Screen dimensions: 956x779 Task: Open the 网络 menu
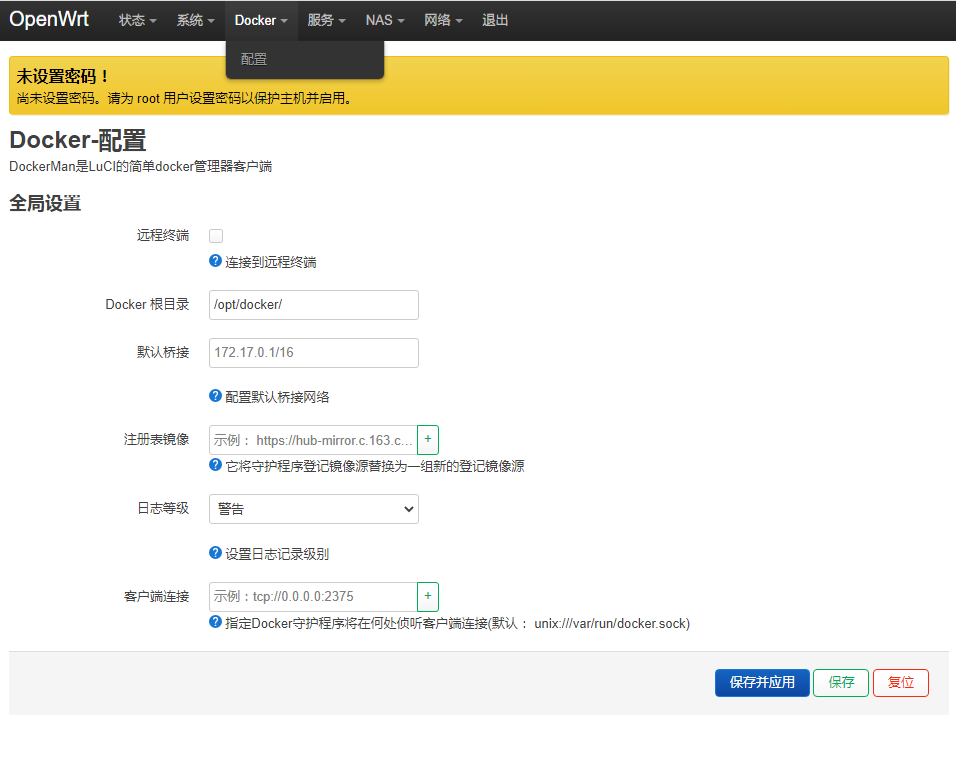pos(443,20)
